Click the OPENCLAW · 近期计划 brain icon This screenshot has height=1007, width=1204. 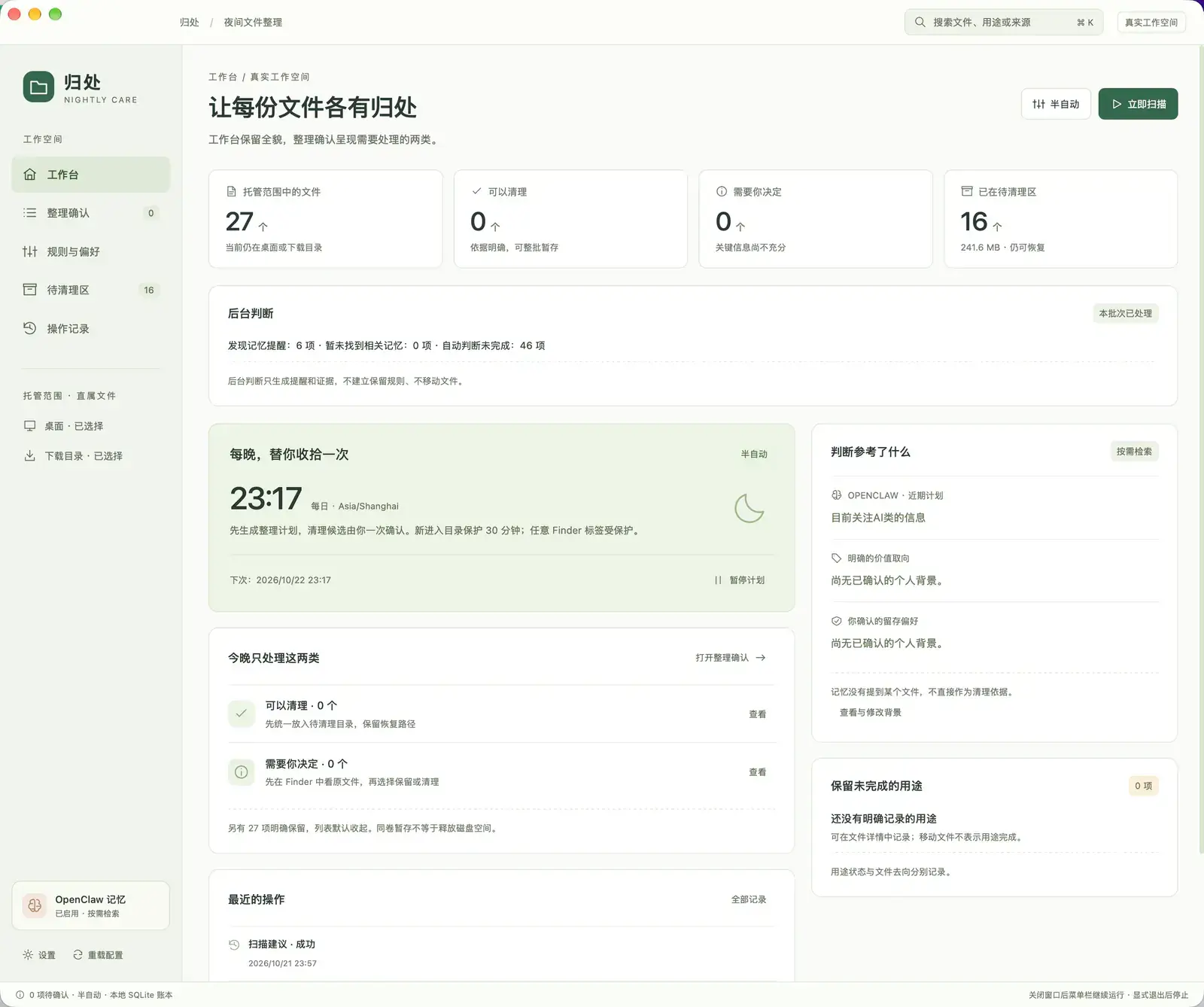836,495
